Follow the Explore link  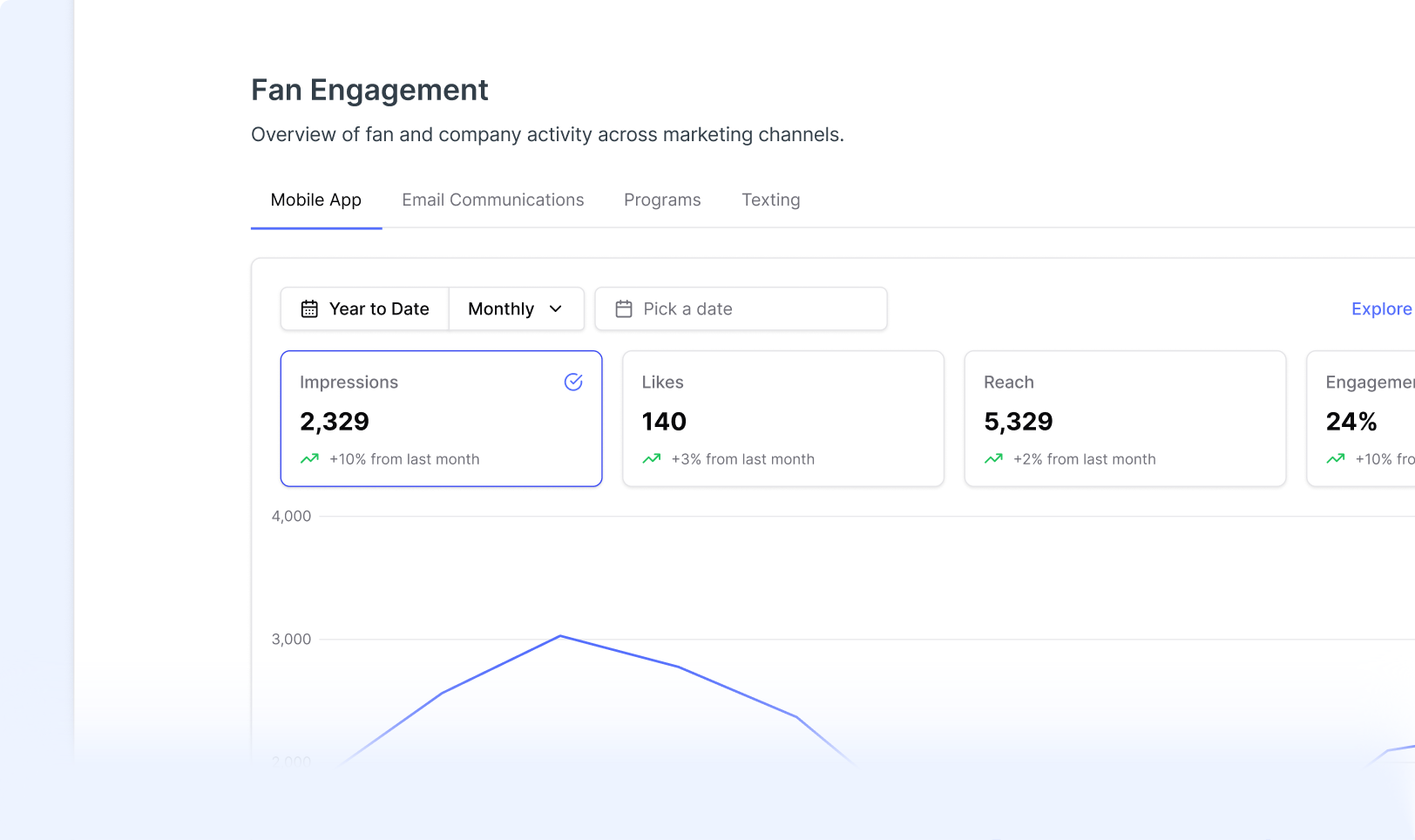(1382, 308)
